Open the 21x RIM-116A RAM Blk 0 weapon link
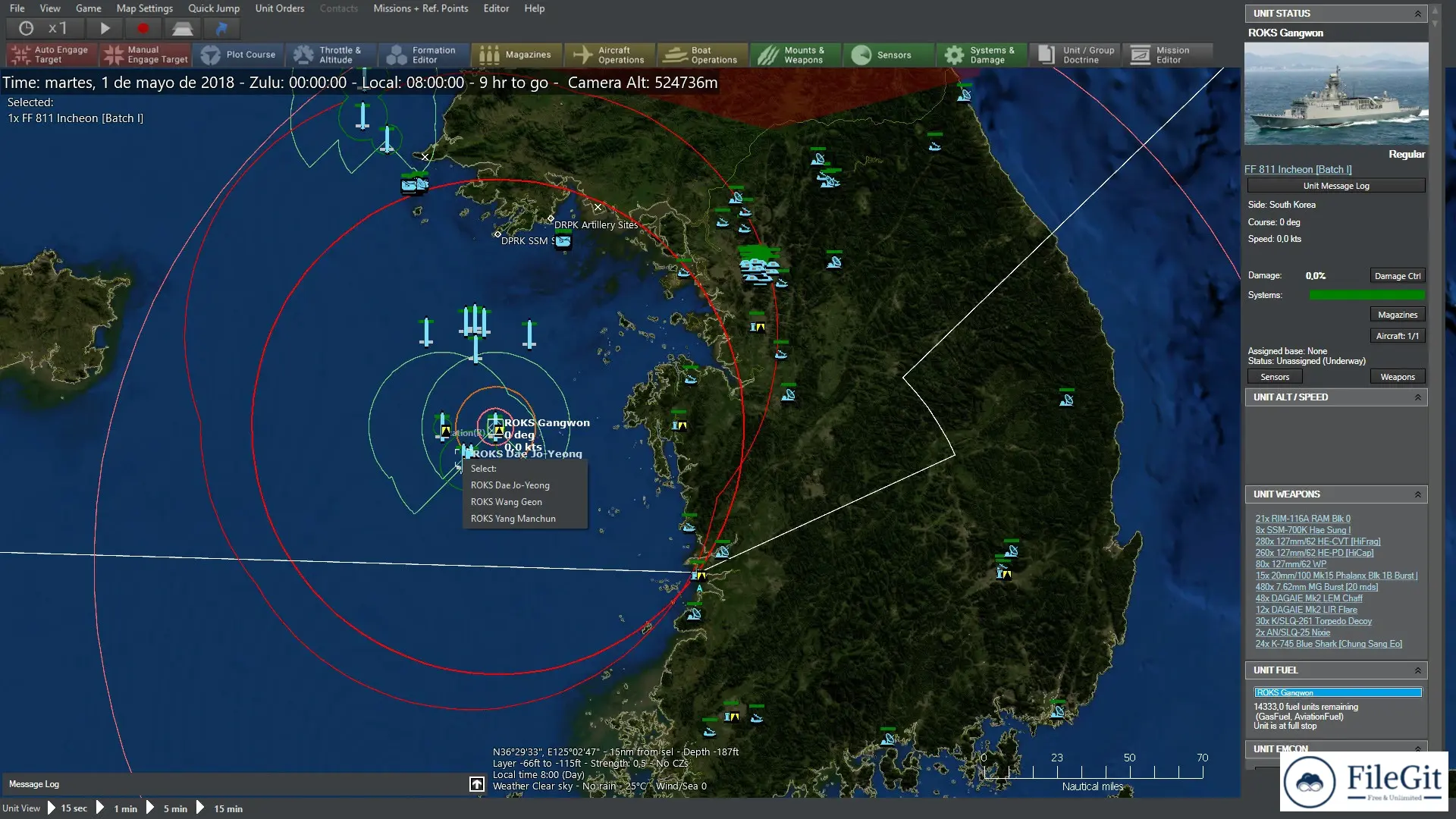The image size is (1456, 819). (x=1303, y=519)
